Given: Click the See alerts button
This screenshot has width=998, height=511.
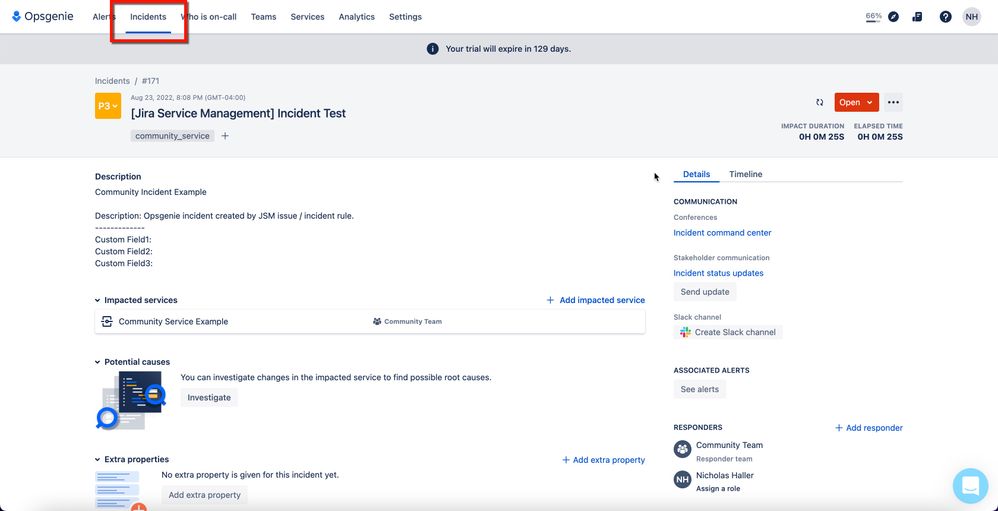Looking at the screenshot, I should click(699, 389).
